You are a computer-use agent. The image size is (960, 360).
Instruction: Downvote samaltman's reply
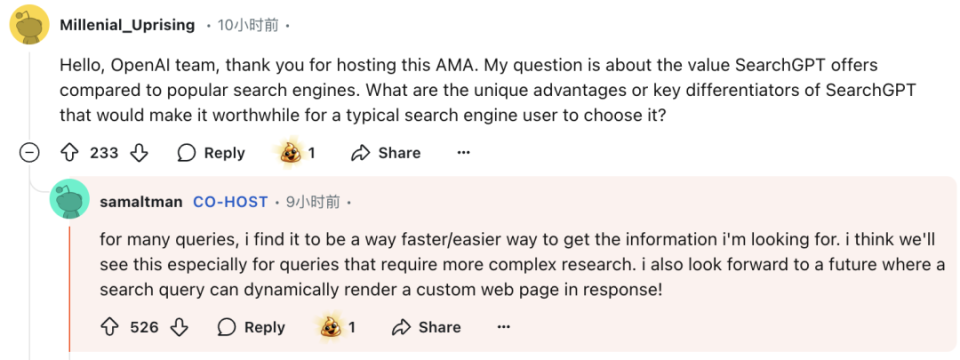coord(179,328)
